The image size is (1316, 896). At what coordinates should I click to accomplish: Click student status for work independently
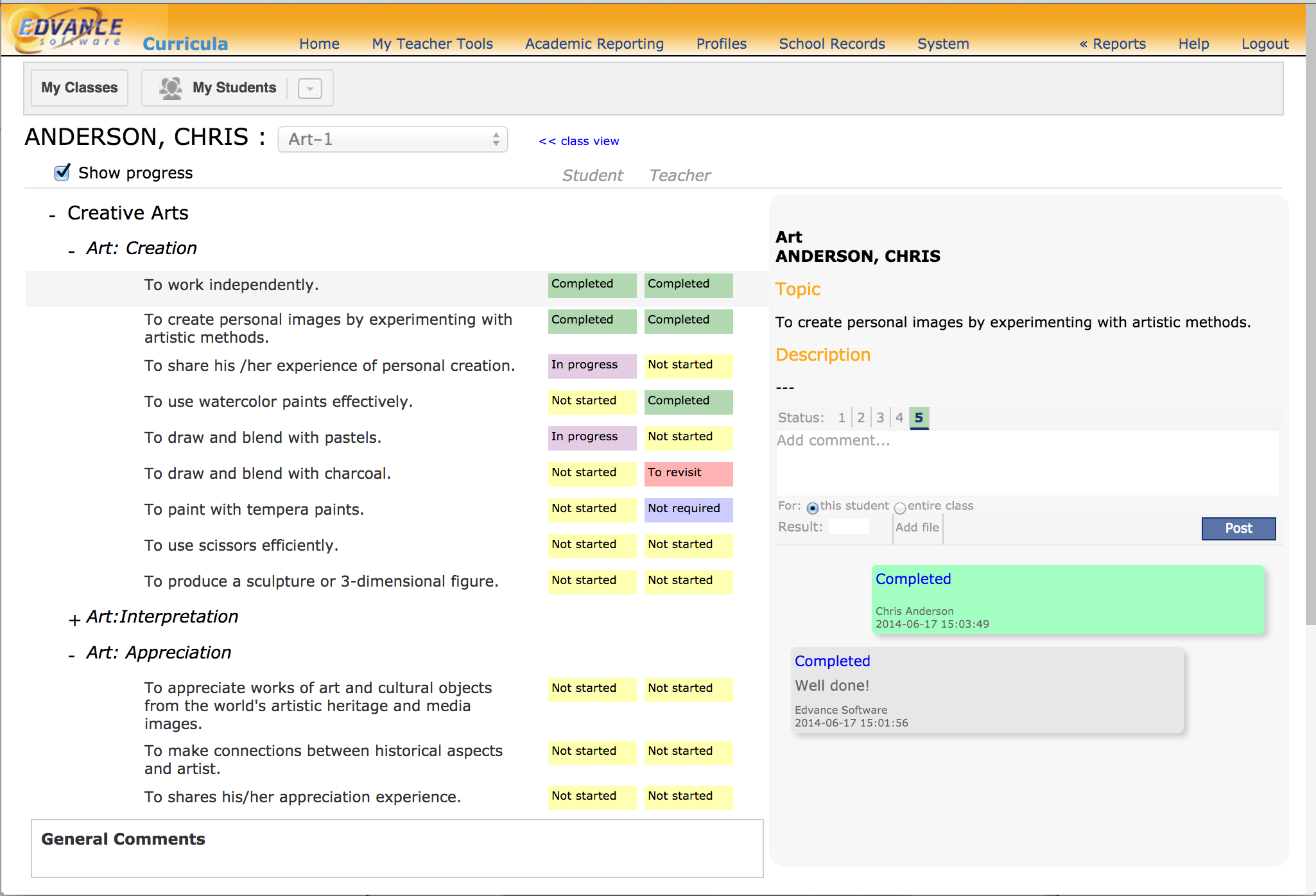[592, 285]
